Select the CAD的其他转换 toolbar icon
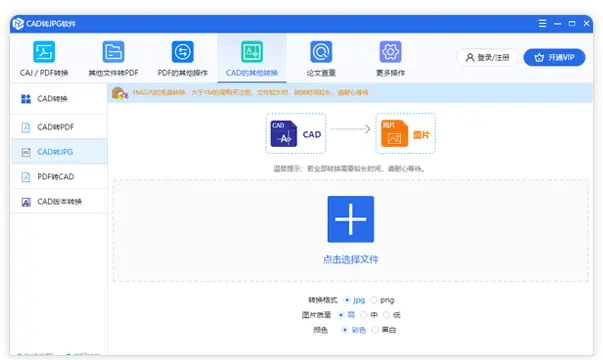The image size is (603, 360). 252,52
